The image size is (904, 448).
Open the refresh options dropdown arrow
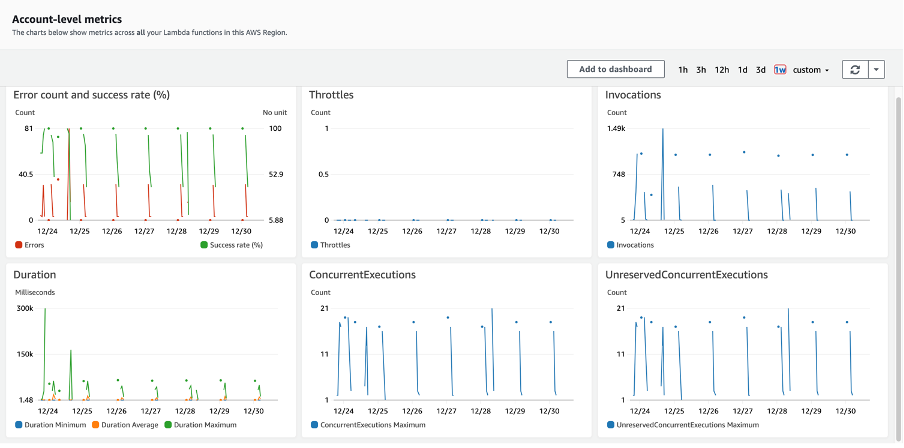point(876,69)
